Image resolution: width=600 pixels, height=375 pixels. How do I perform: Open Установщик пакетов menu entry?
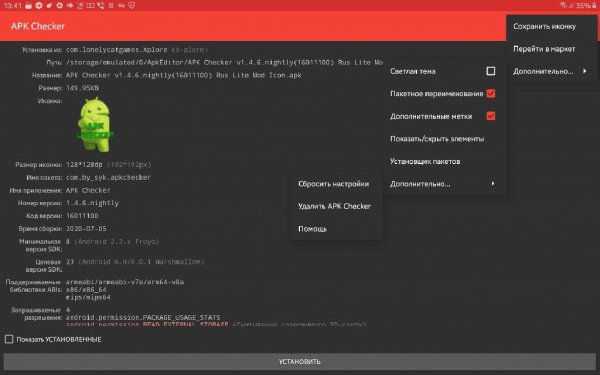pyautogui.click(x=444, y=161)
